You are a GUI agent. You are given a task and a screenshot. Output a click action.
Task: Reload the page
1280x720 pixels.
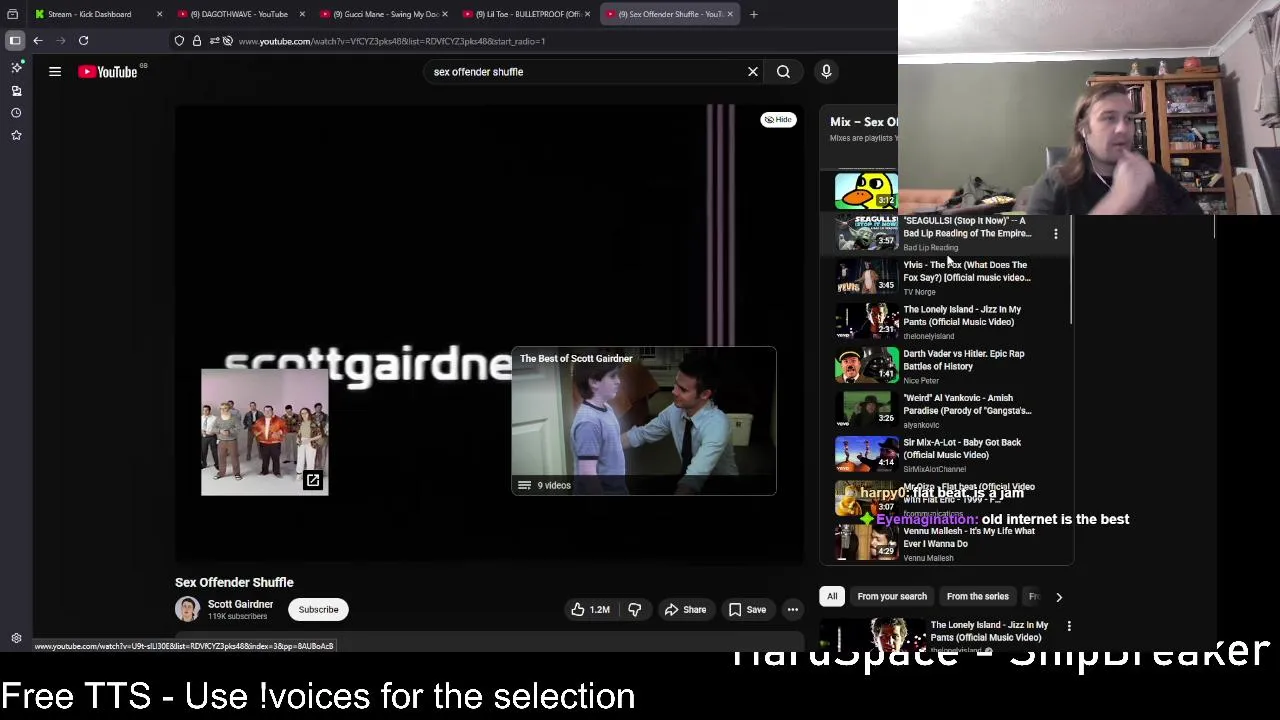tap(84, 41)
